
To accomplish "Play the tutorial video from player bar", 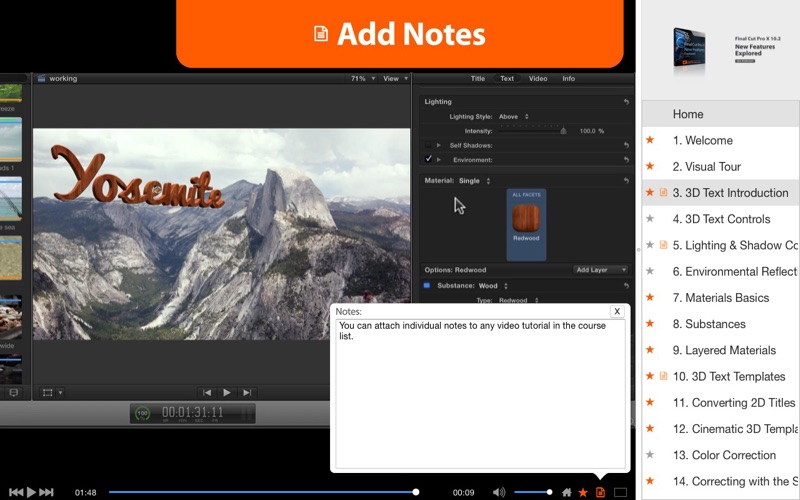I will point(31,492).
